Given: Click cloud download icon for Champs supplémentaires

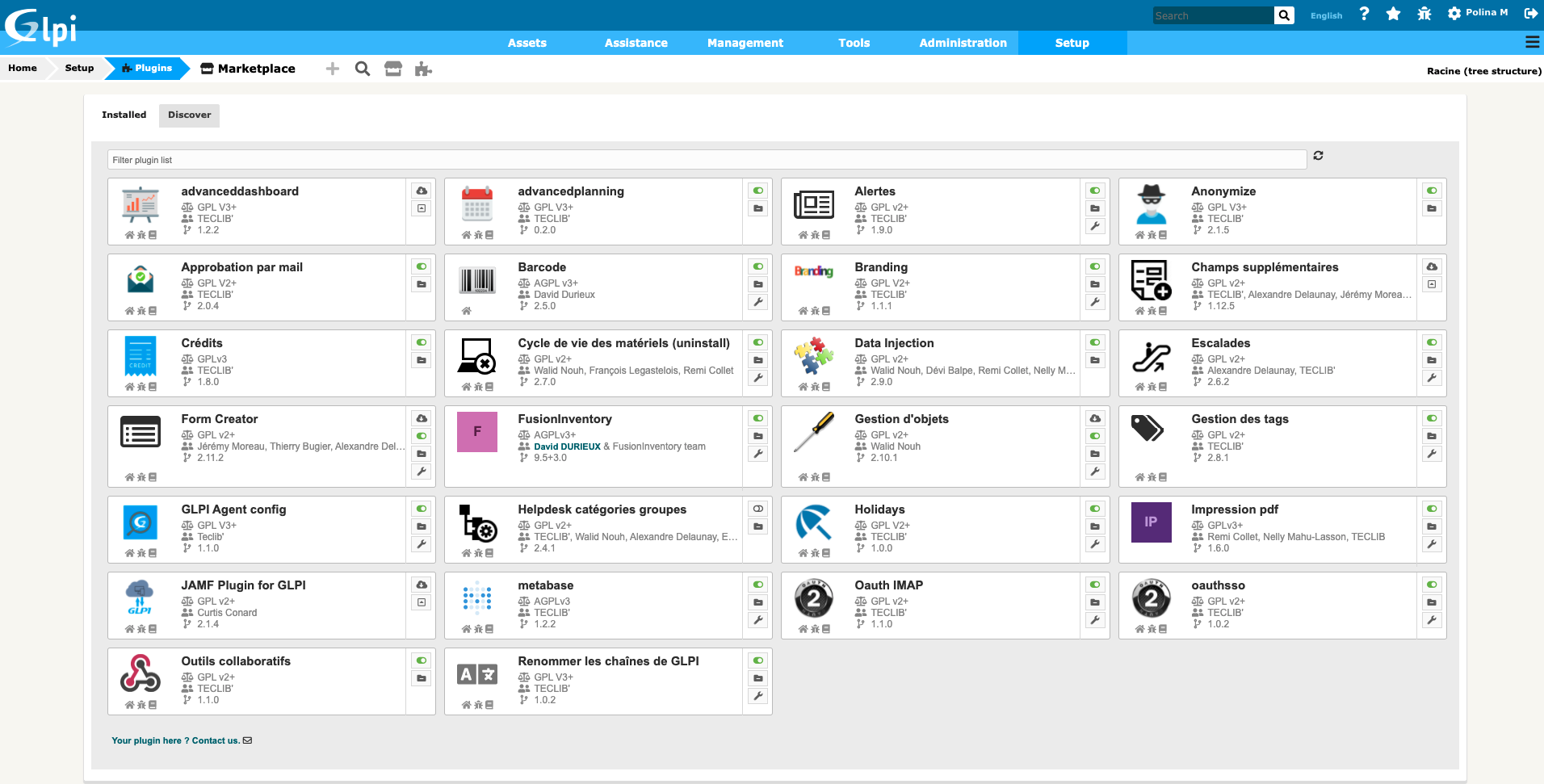Looking at the screenshot, I should (1432, 266).
